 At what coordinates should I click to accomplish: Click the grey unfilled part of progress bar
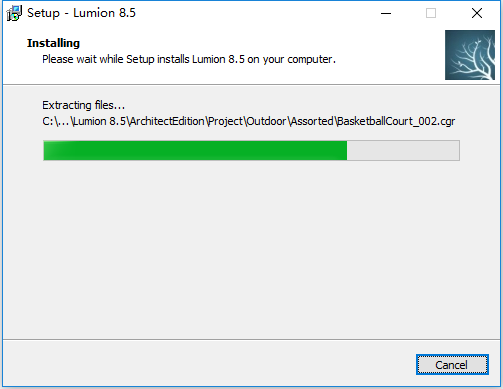[403, 150]
